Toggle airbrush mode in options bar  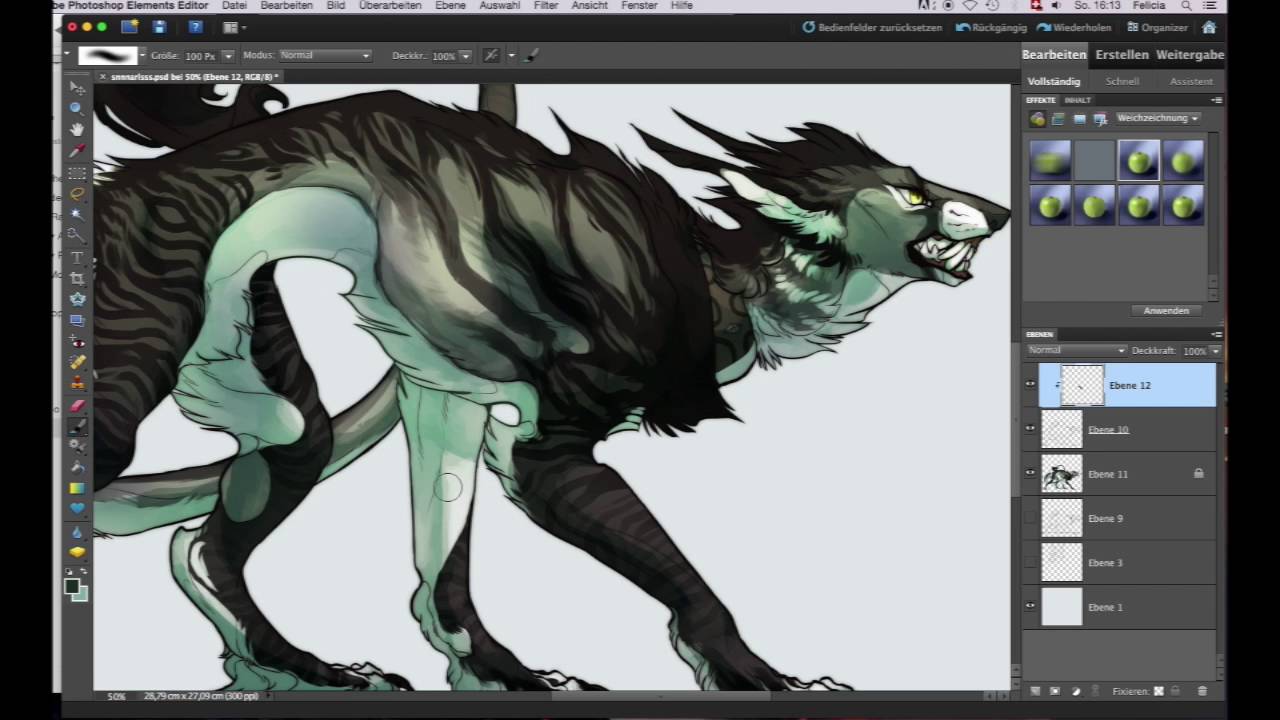tap(491, 56)
